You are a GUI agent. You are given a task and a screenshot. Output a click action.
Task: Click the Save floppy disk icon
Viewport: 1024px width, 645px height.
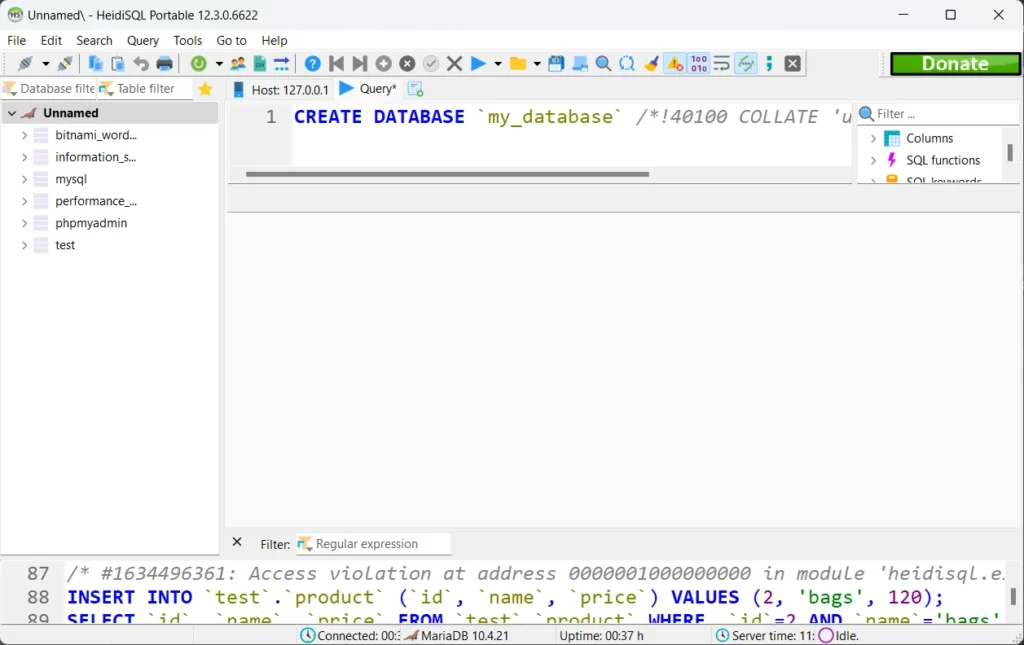556,63
